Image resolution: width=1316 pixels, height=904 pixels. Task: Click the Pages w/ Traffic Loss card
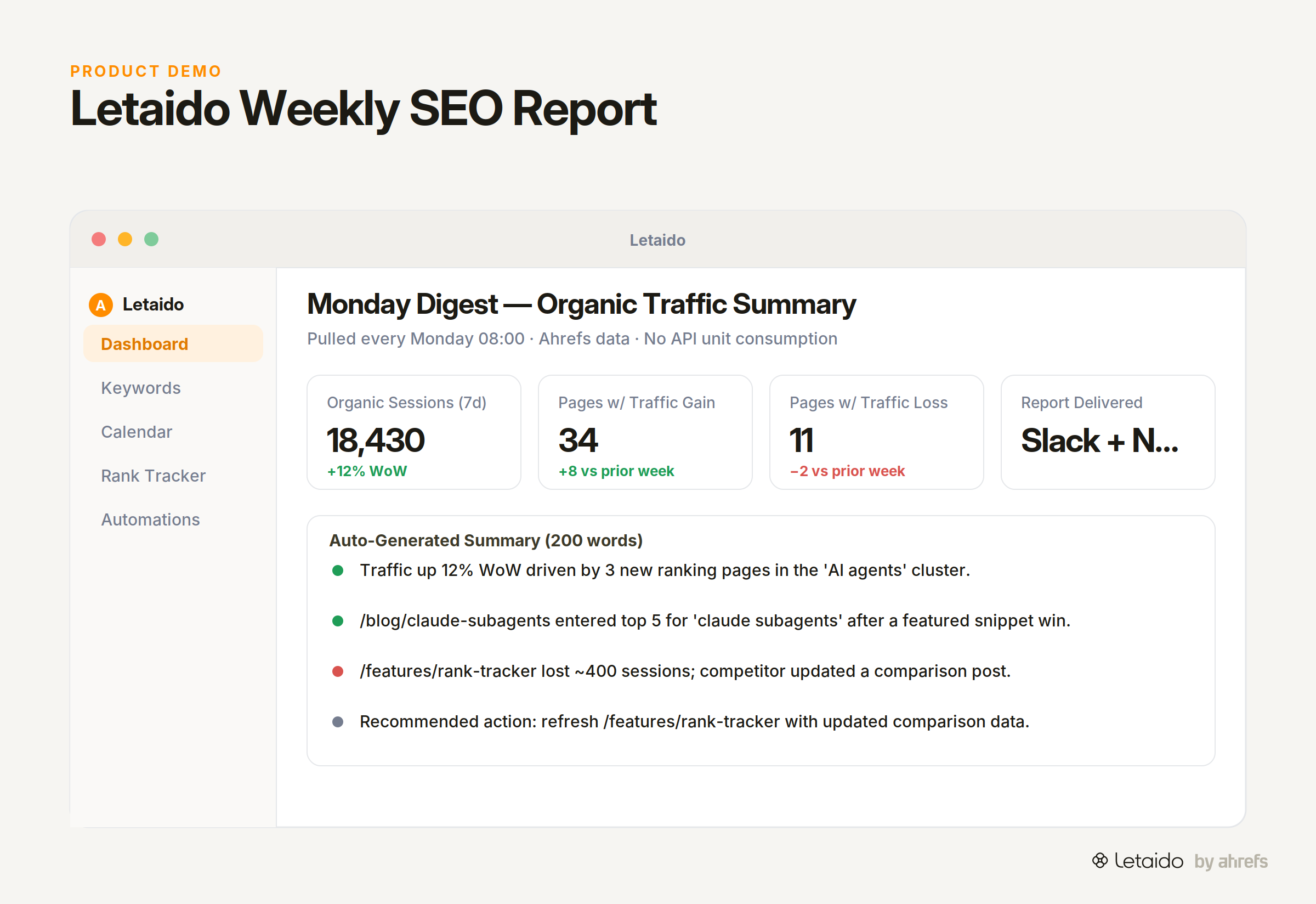click(x=877, y=432)
